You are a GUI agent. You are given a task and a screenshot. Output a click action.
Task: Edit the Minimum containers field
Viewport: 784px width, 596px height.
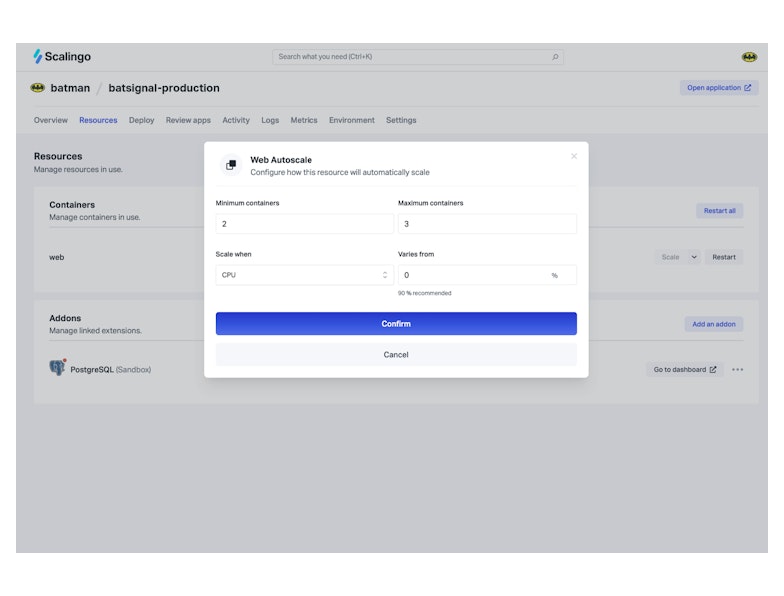(x=304, y=224)
